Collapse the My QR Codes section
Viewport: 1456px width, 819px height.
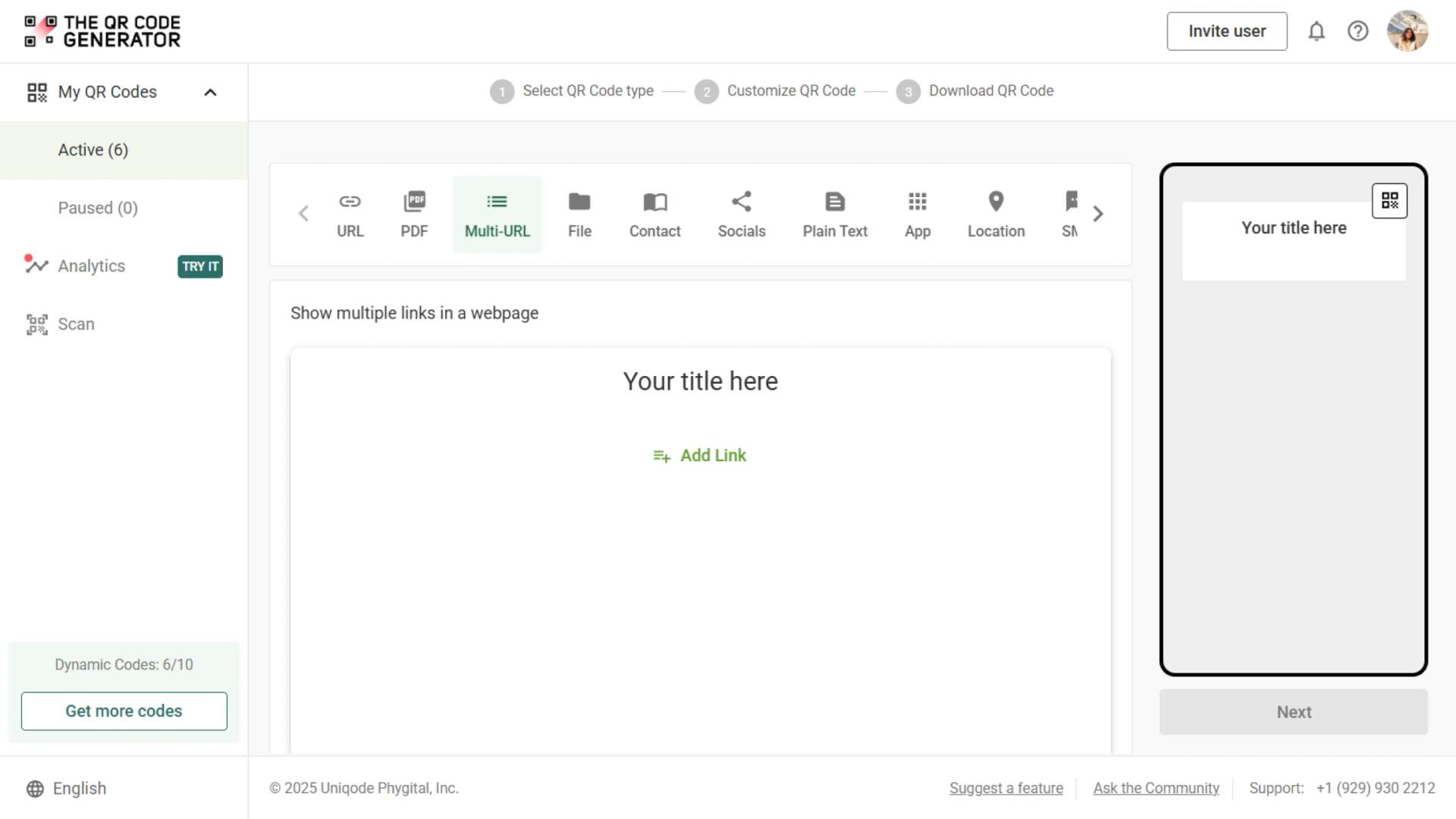point(211,93)
